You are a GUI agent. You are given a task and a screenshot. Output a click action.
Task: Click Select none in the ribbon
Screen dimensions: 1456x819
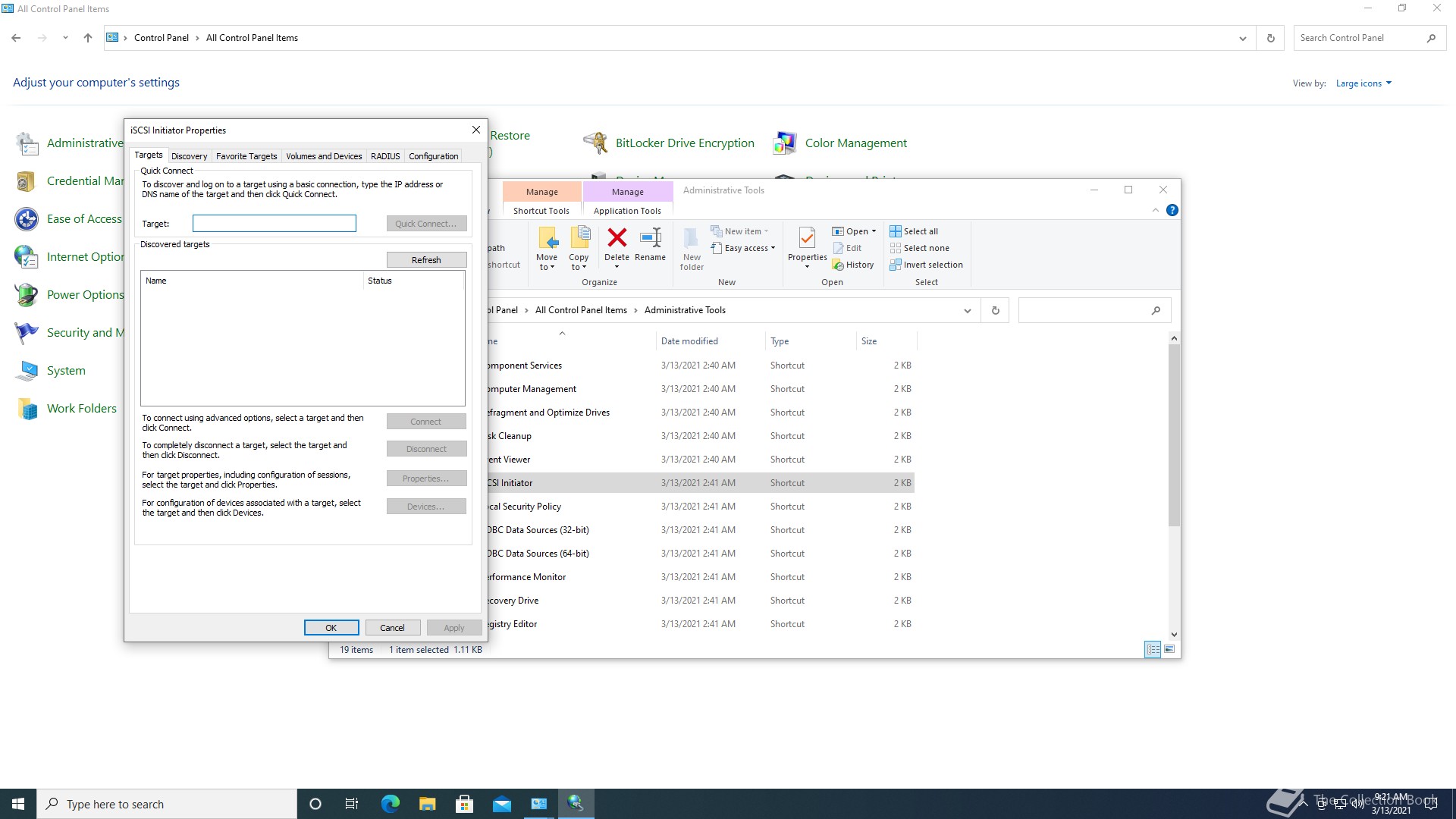coord(919,248)
